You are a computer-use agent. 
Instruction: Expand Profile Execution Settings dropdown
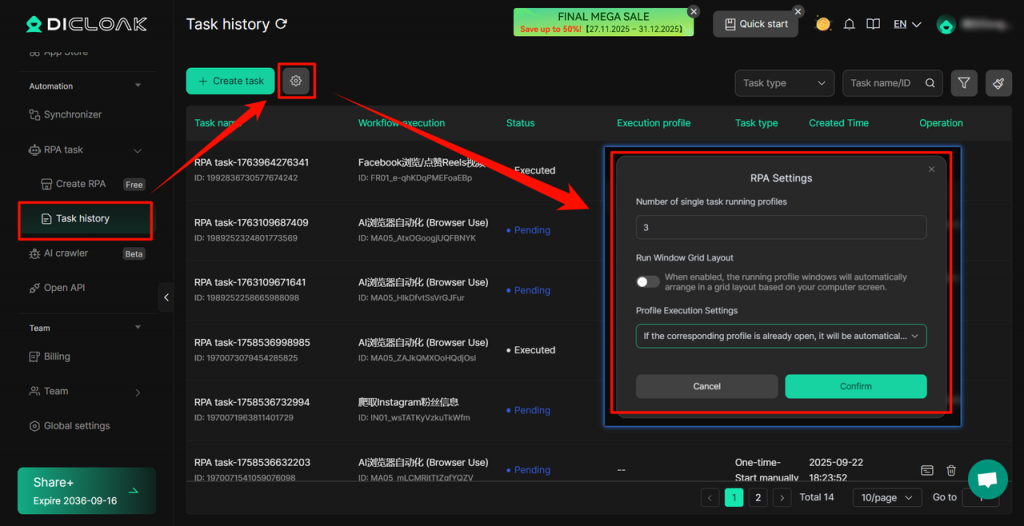780,336
